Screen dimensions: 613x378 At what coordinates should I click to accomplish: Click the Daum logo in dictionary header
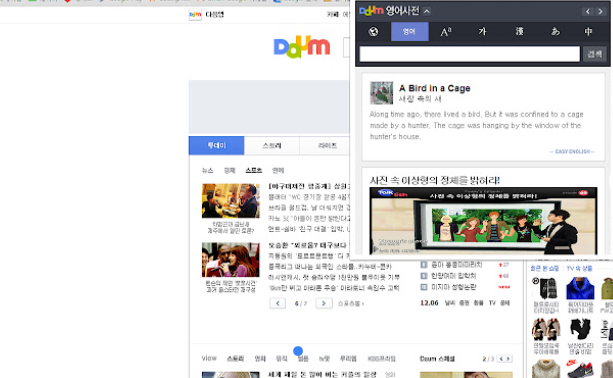click(x=371, y=11)
